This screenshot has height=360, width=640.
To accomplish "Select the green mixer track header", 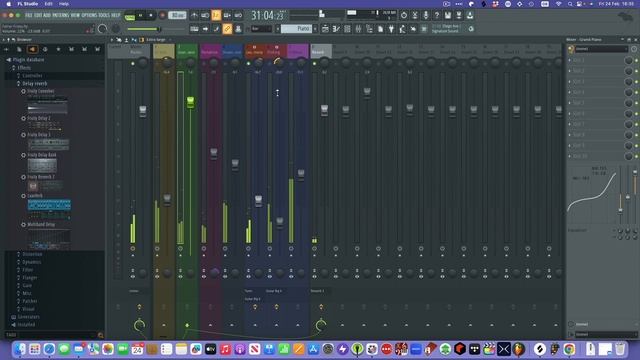I will point(187,51).
